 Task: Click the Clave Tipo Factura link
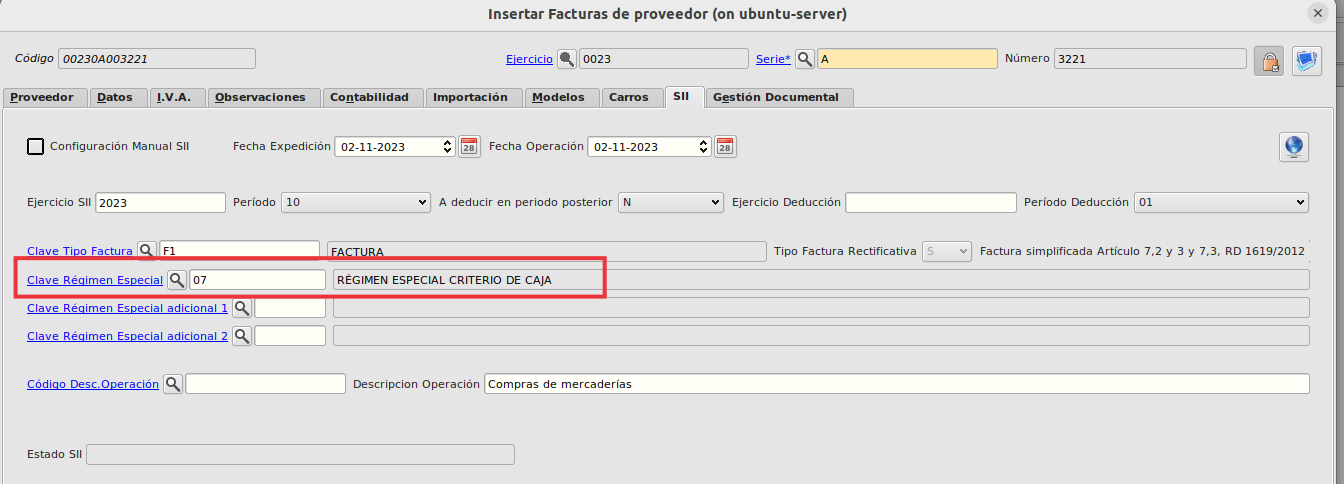tap(80, 251)
